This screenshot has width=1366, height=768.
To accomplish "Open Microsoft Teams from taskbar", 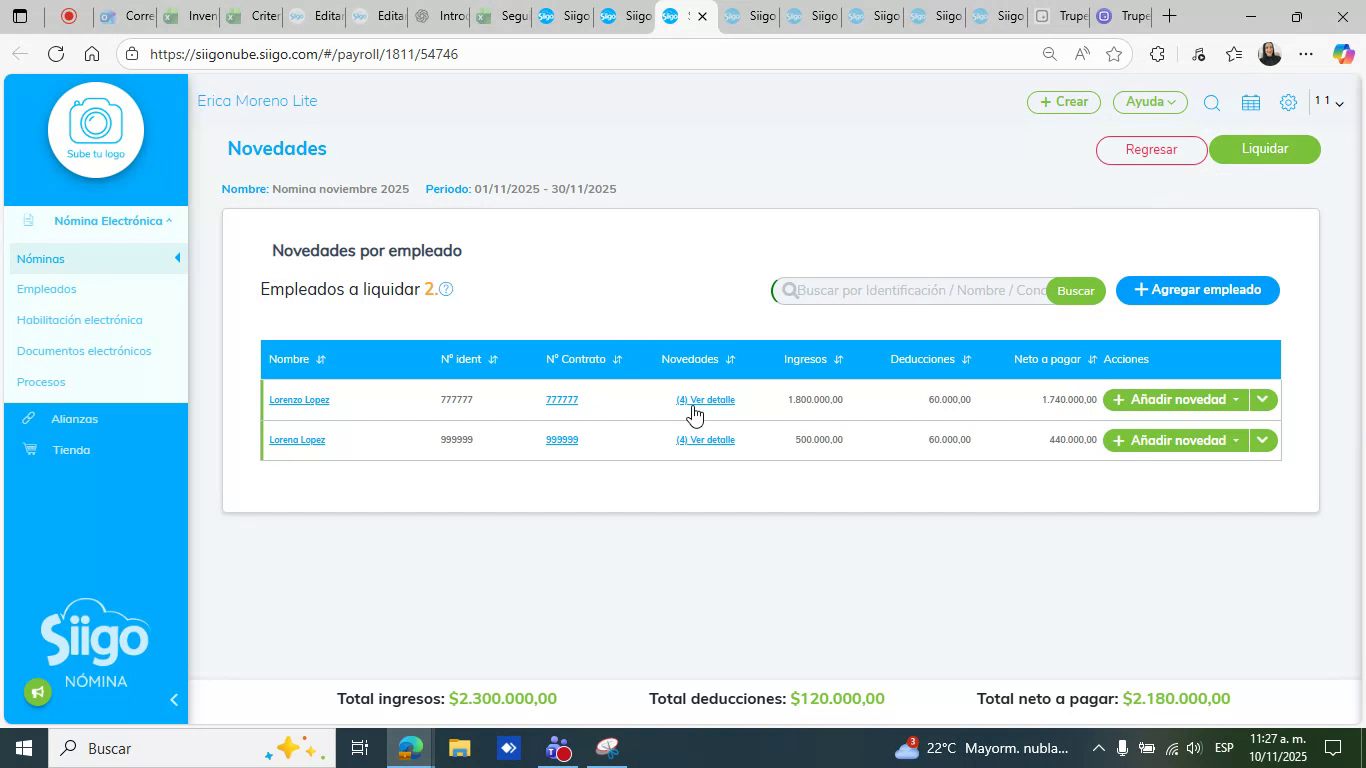I will pos(558,748).
